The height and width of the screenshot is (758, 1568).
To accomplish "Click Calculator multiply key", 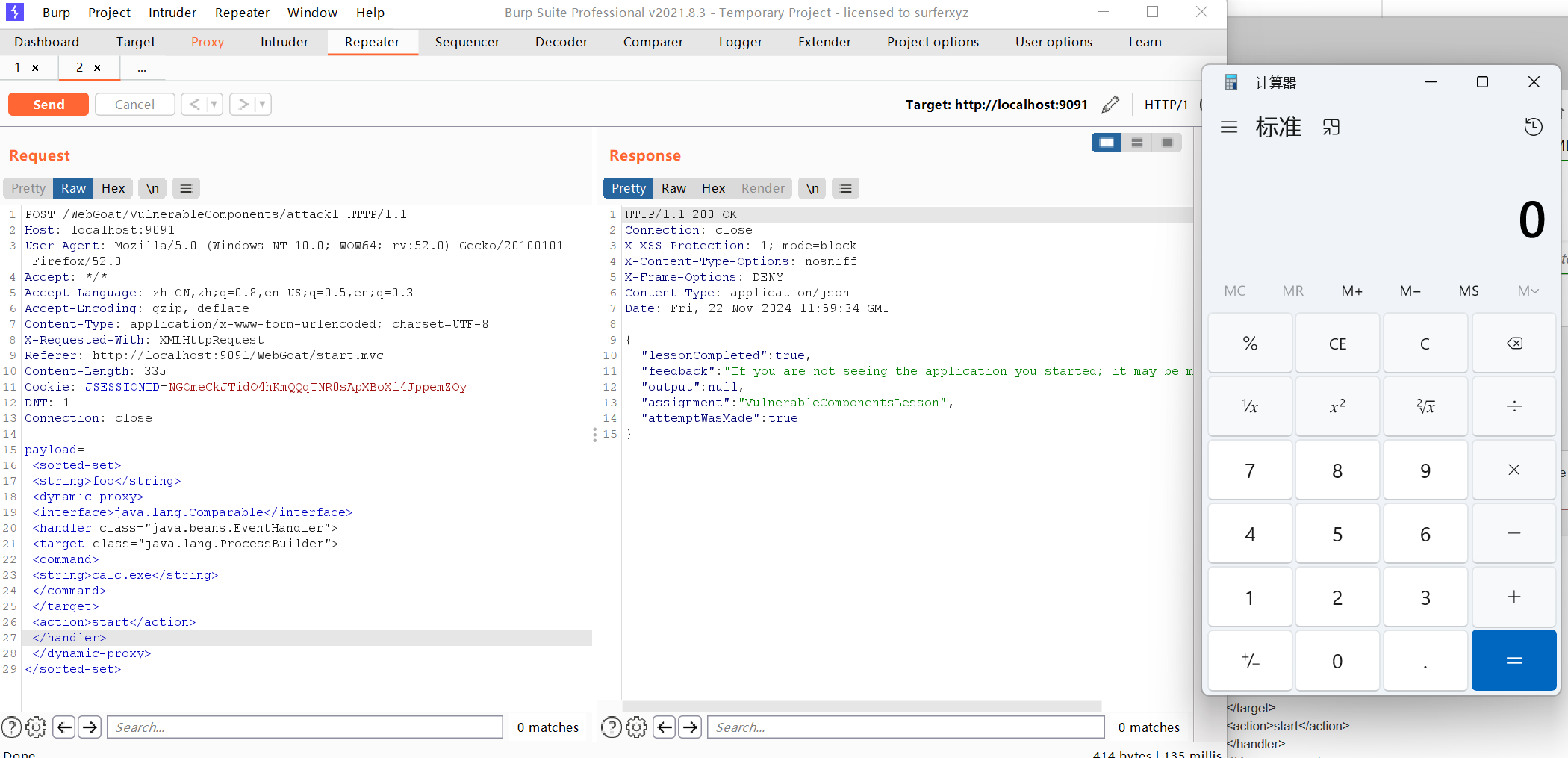I will pos(1514,470).
